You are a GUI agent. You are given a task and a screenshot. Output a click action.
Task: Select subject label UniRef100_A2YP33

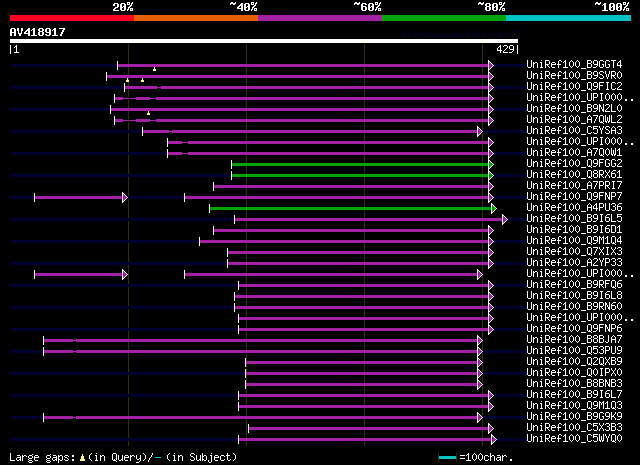click(x=574, y=263)
